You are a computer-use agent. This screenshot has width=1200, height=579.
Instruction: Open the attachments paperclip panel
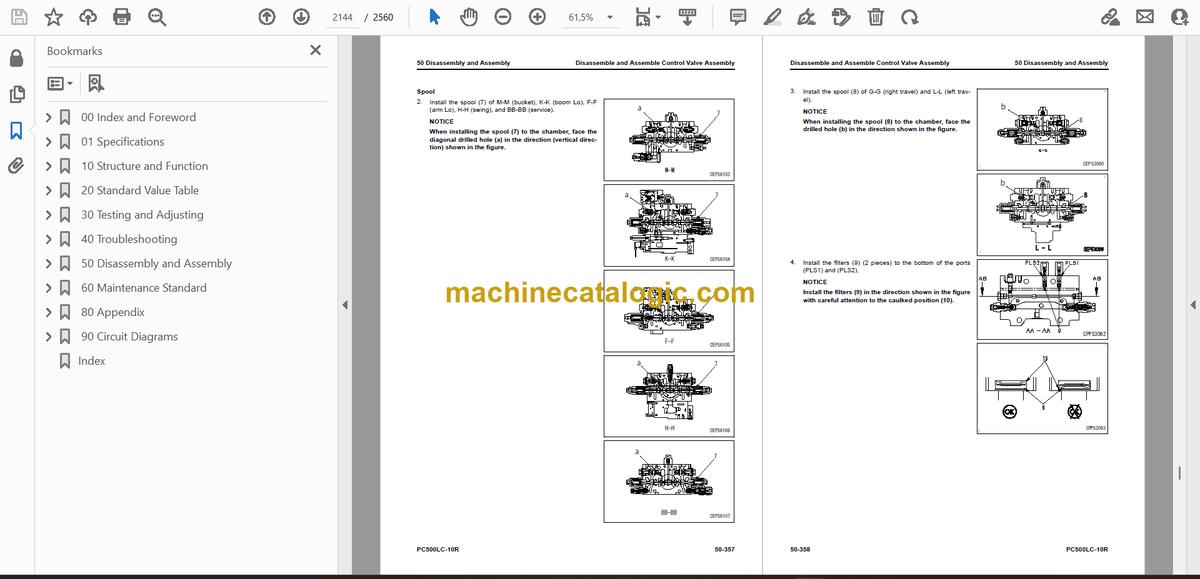16,166
